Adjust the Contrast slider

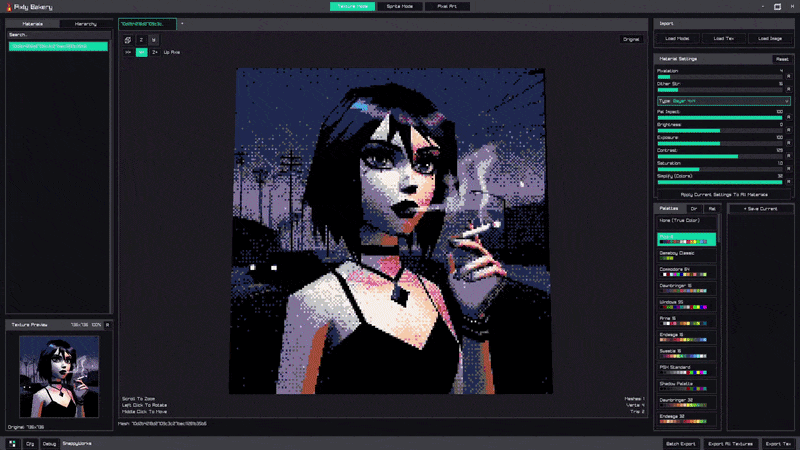pyautogui.click(x=719, y=156)
